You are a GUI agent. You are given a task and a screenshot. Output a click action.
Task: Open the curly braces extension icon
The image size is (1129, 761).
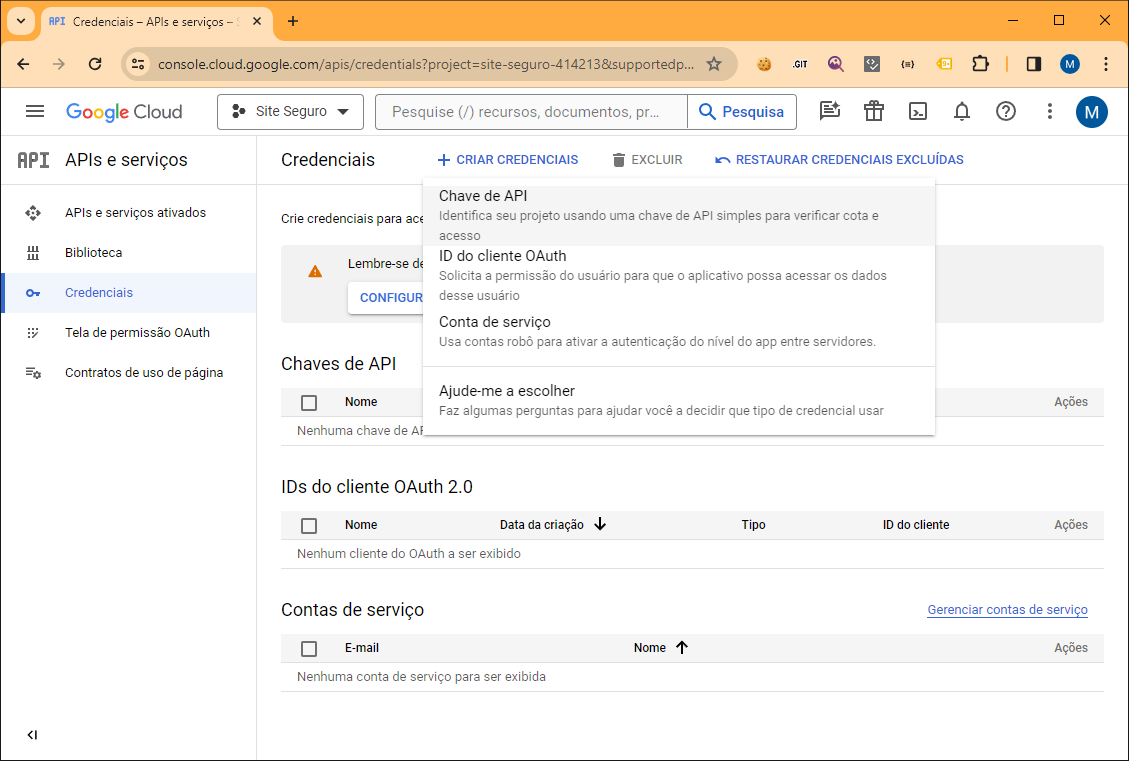[x=908, y=64]
